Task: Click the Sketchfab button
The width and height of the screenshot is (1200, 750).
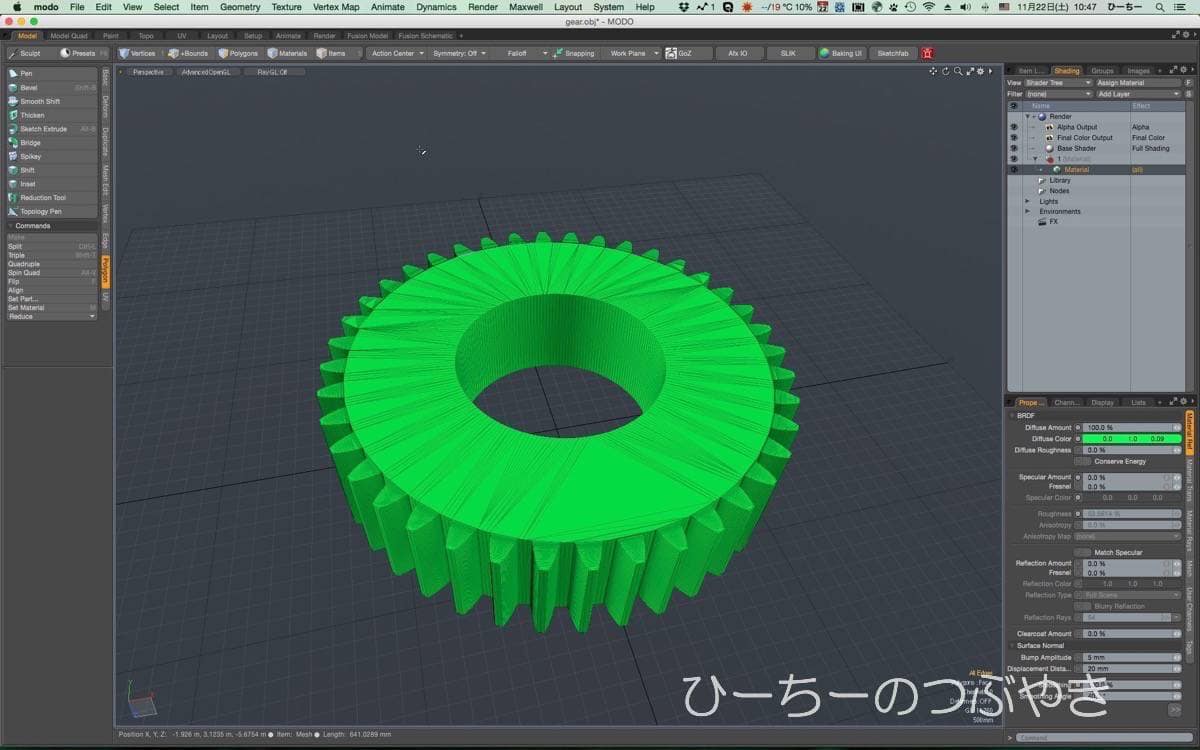Action: pyautogui.click(x=892, y=53)
